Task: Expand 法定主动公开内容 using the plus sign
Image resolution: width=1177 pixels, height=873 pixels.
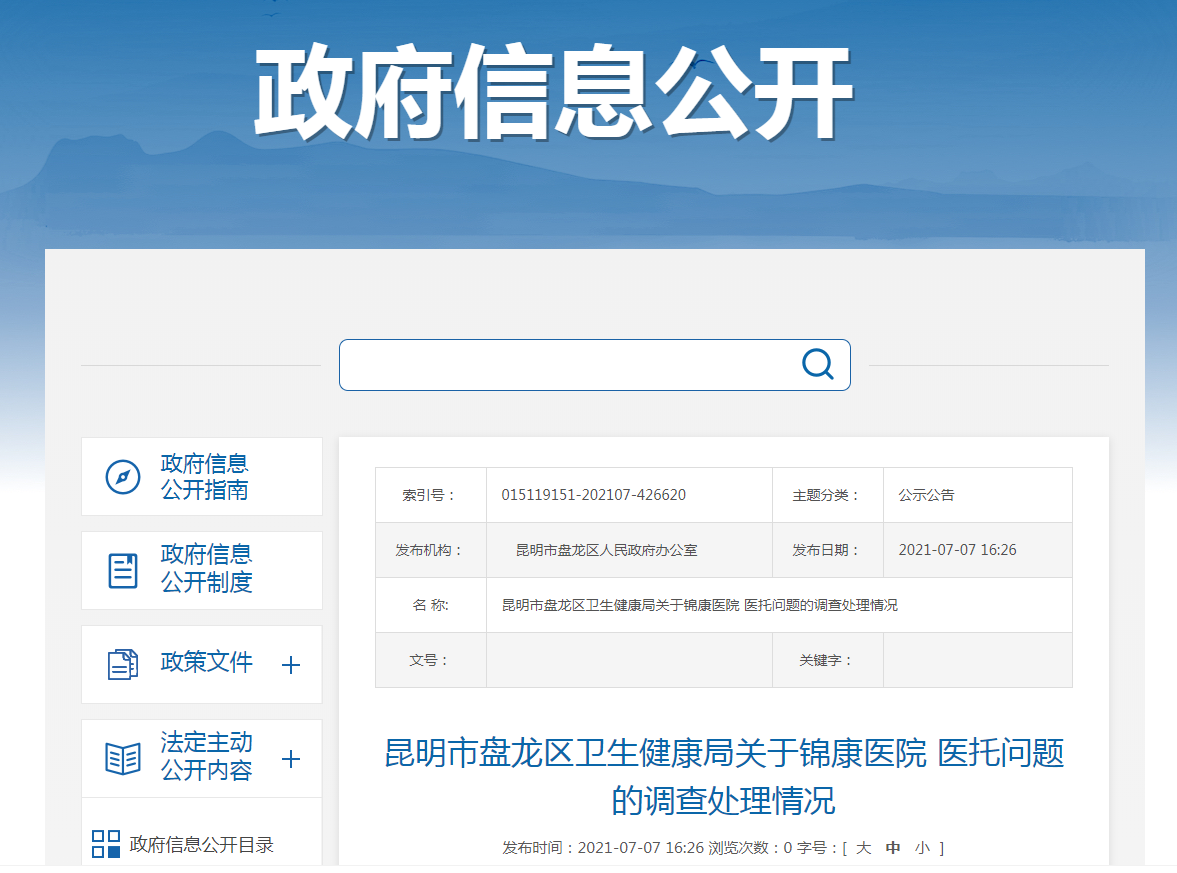Action: [x=291, y=759]
